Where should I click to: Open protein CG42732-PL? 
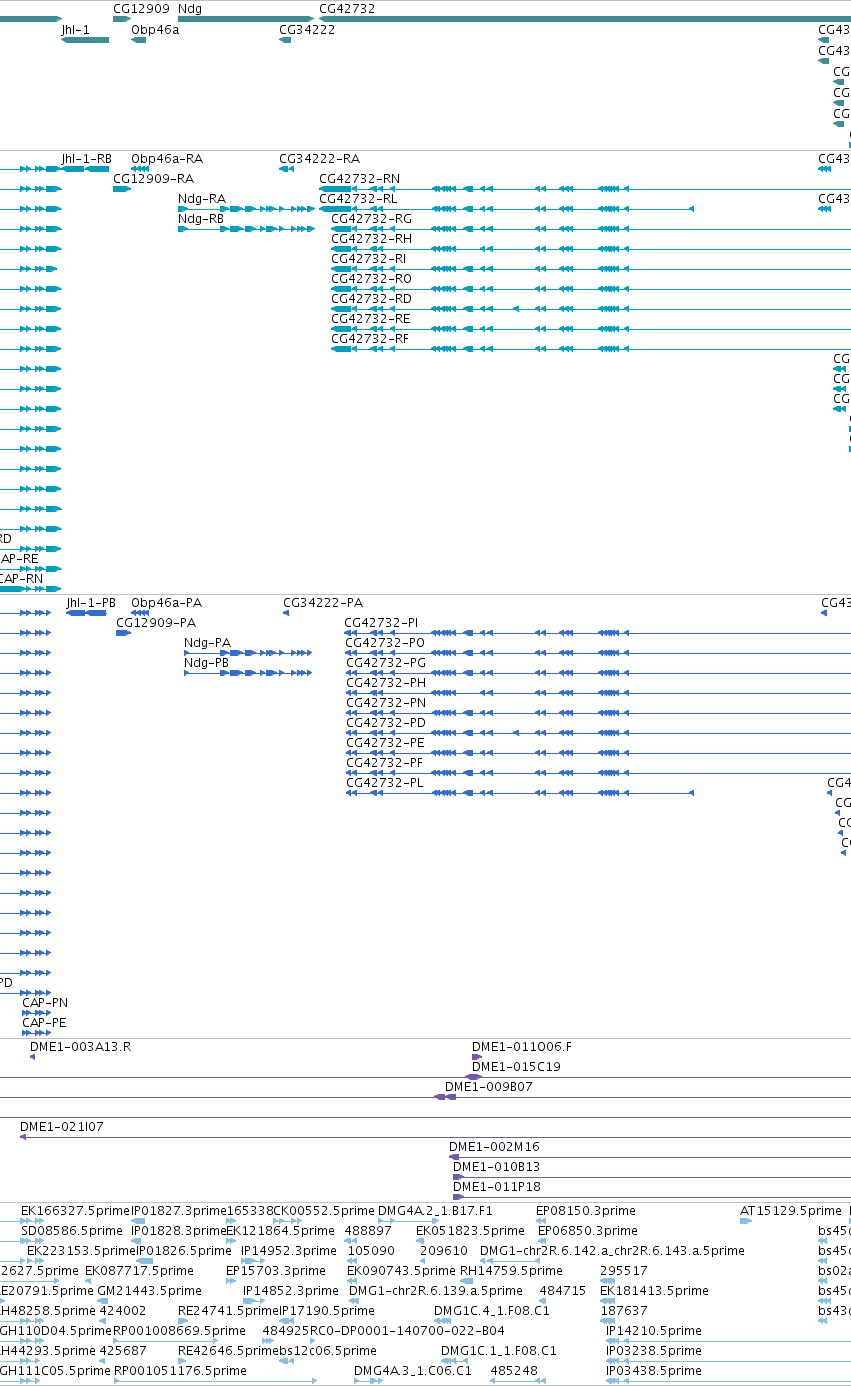pos(384,782)
